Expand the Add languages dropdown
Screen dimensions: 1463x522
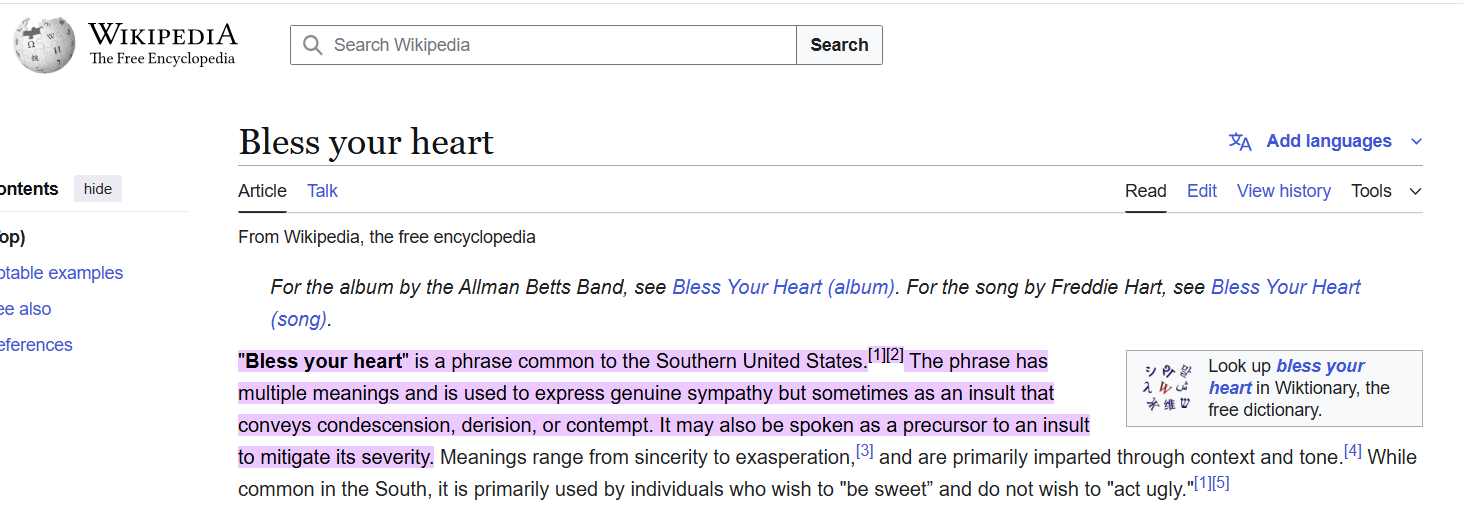tap(1328, 142)
